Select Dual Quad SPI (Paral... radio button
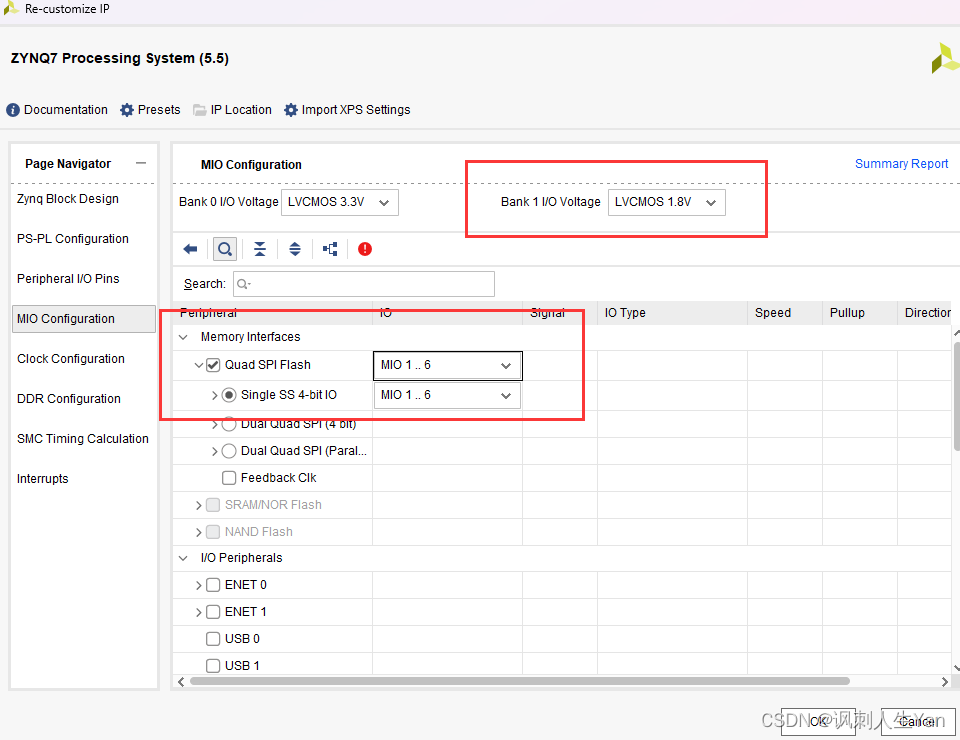The width and height of the screenshot is (960, 740). tap(229, 451)
